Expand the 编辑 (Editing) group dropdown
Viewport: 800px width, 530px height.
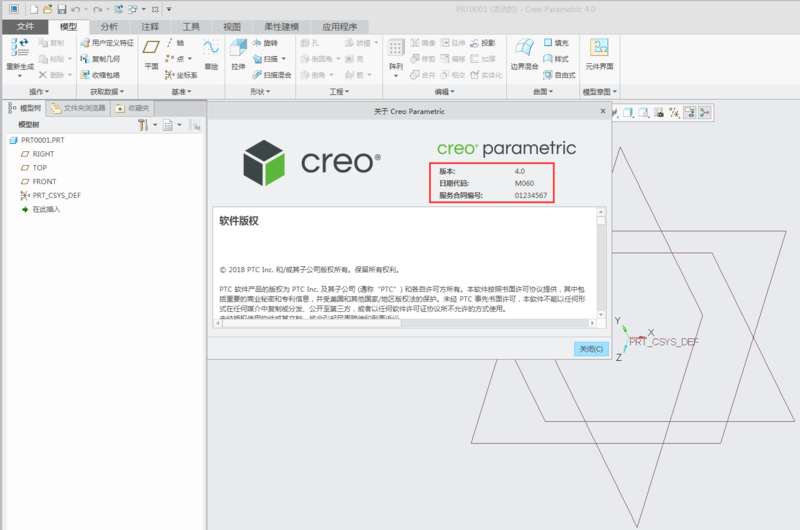(x=444, y=91)
